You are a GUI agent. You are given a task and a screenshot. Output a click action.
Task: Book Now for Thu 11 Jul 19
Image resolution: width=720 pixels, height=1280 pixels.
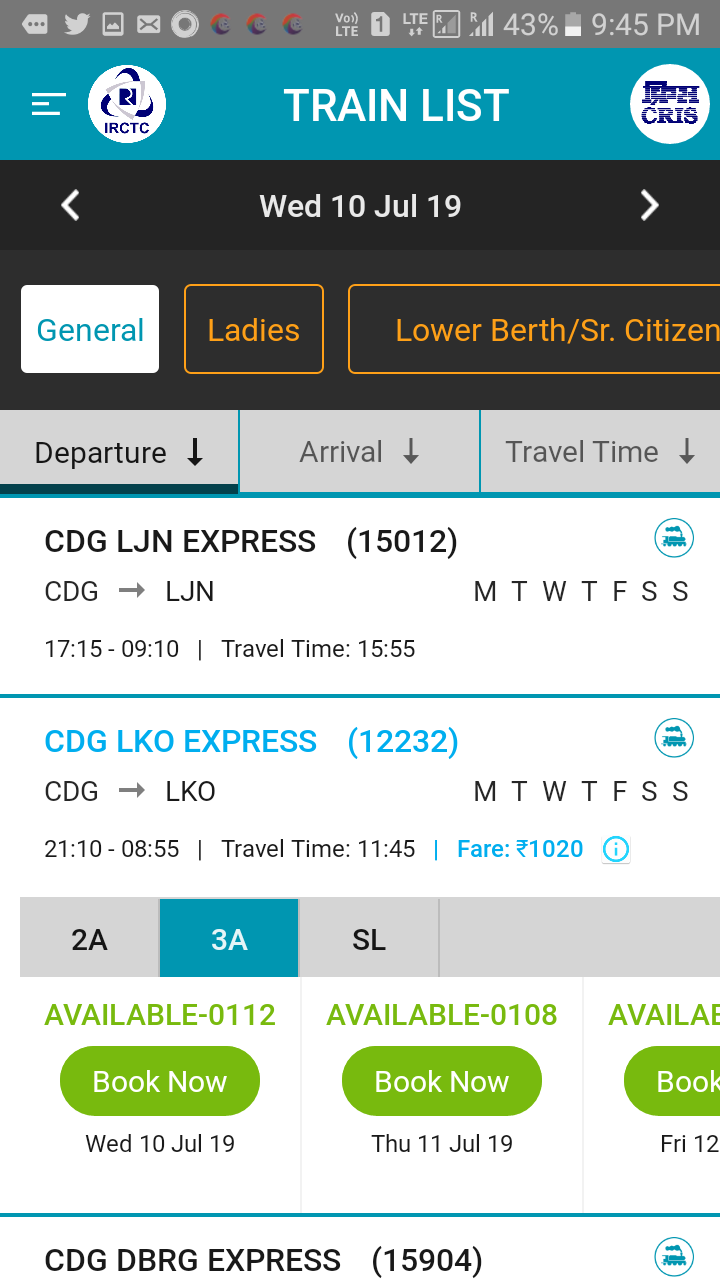[x=442, y=1081]
